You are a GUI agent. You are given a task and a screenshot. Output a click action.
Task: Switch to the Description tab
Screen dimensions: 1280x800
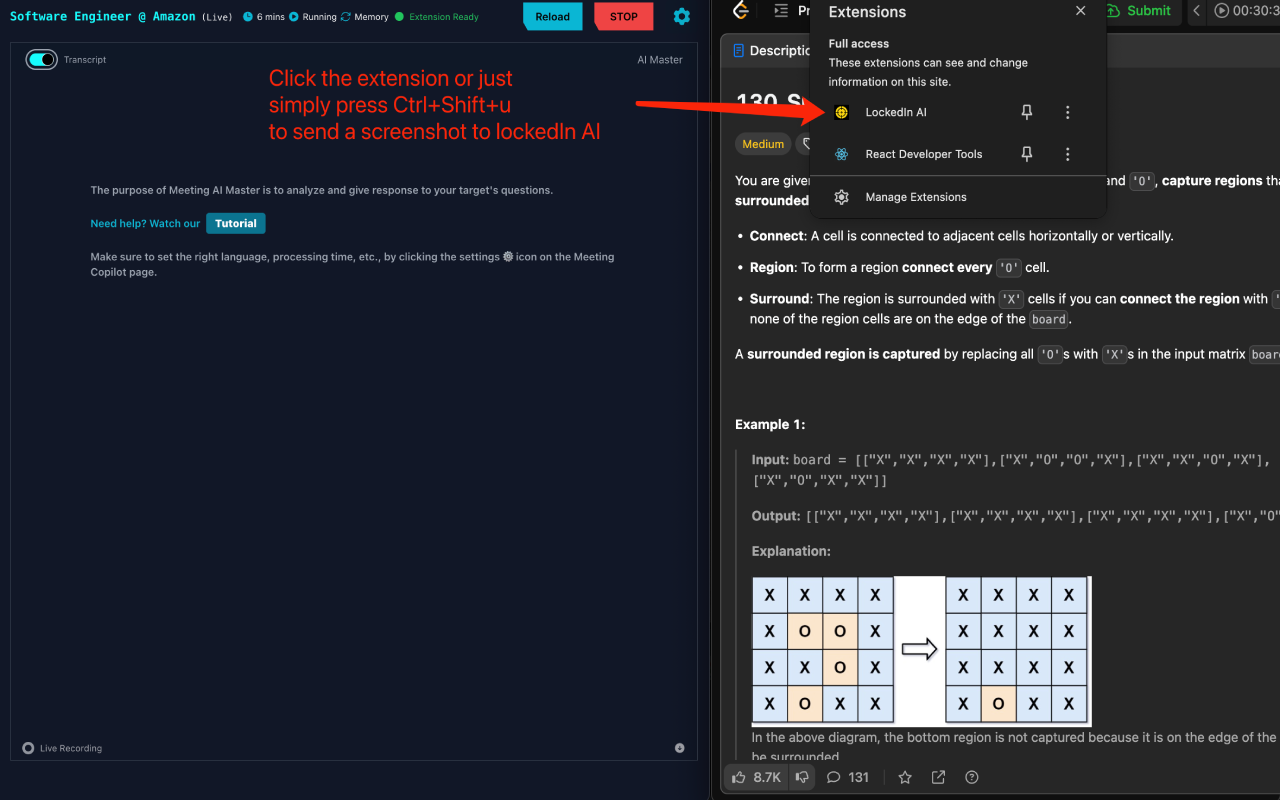click(770, 51)
